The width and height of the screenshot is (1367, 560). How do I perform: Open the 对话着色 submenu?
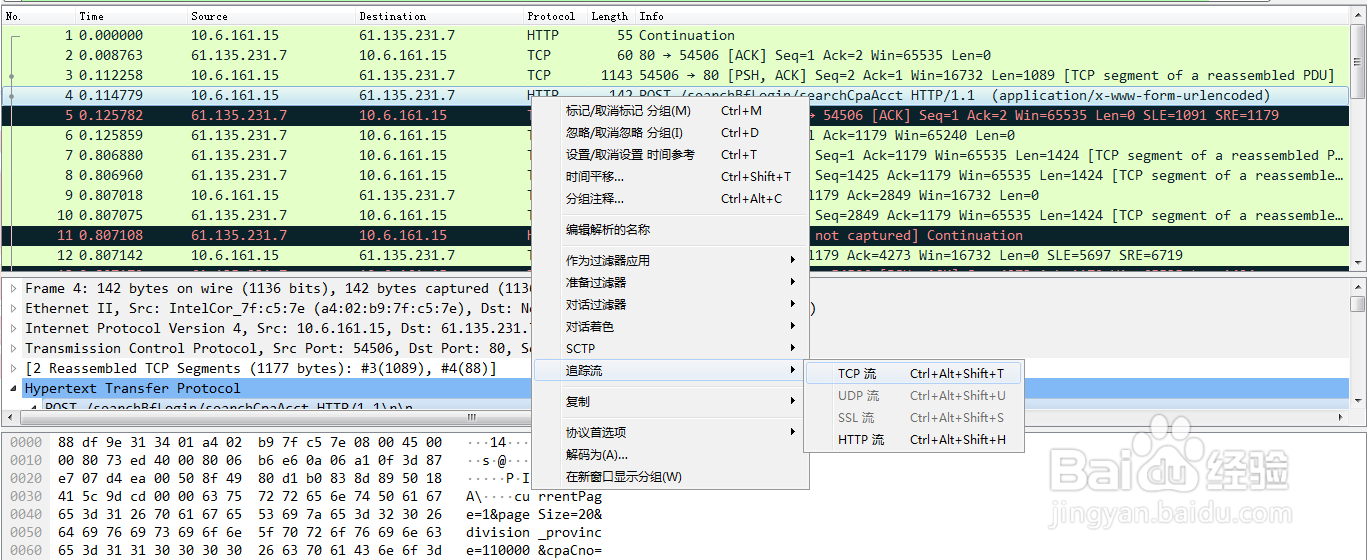[668, 327]
